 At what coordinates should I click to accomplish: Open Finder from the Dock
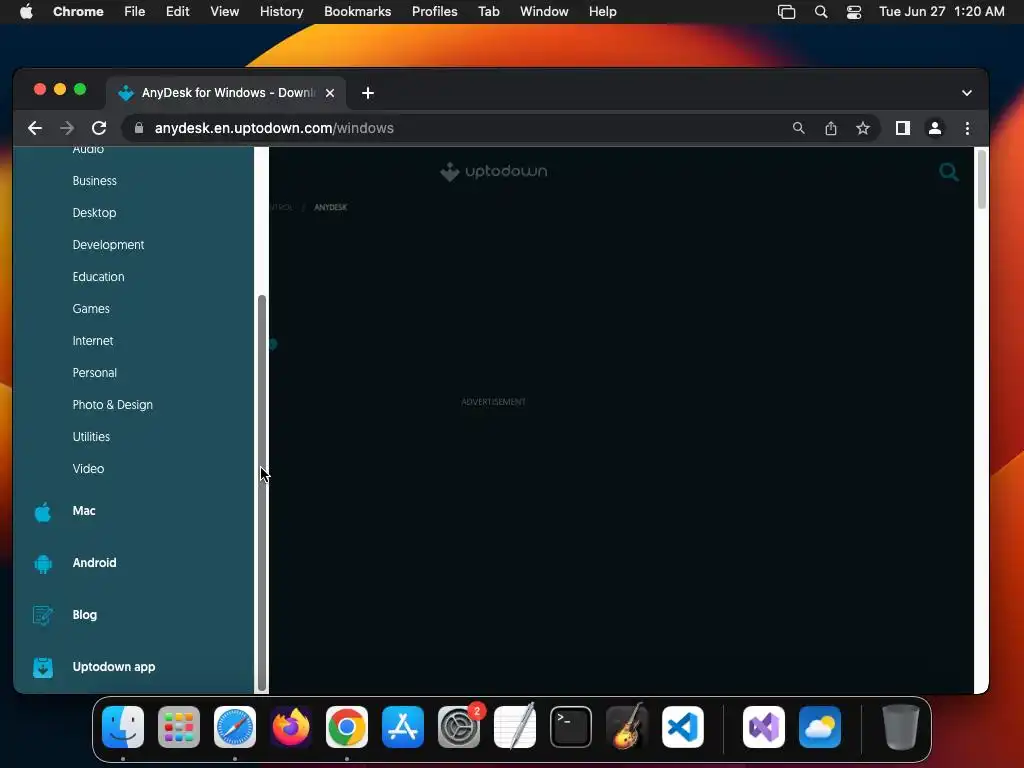tap(123, 727)
